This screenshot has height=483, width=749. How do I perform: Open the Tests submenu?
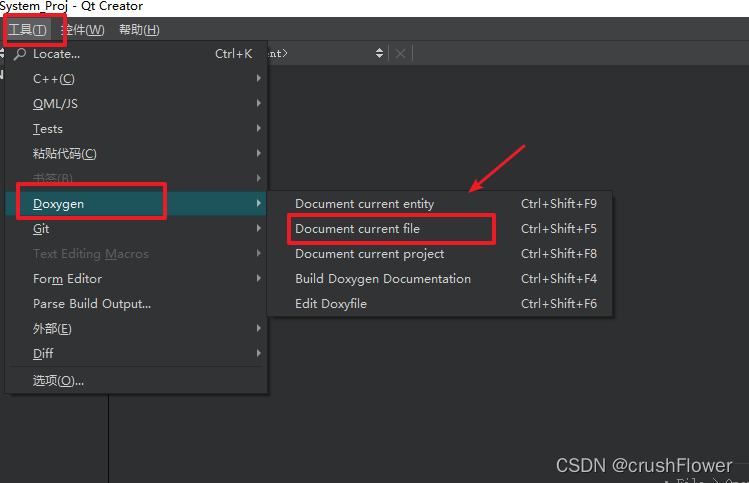tap(136, 129)
